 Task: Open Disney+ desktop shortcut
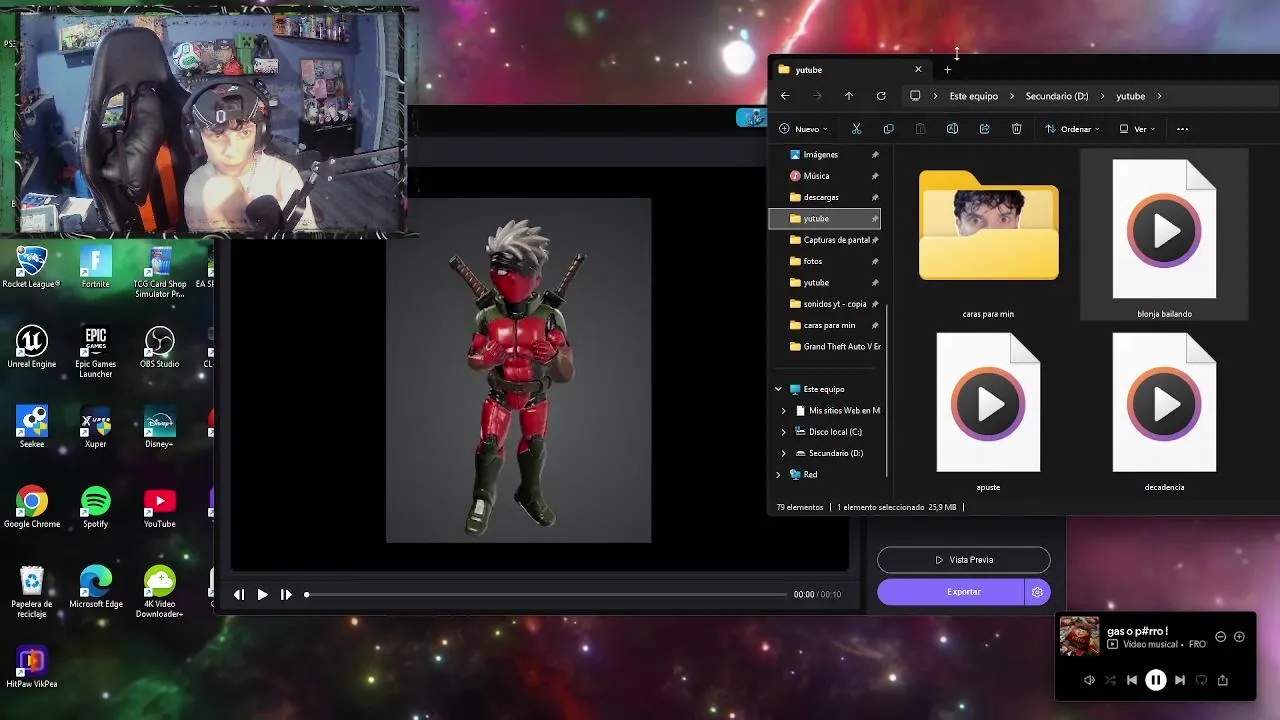[x=160, y=427]
